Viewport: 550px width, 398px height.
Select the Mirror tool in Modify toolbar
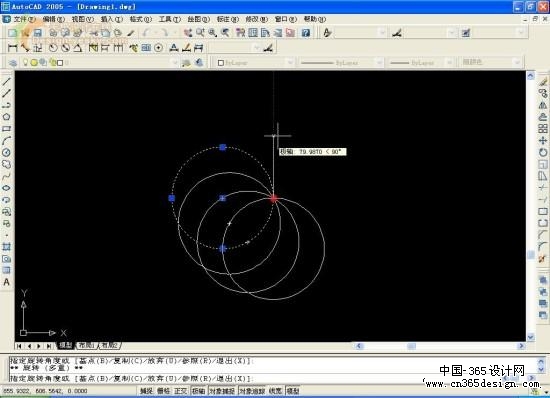543,105
